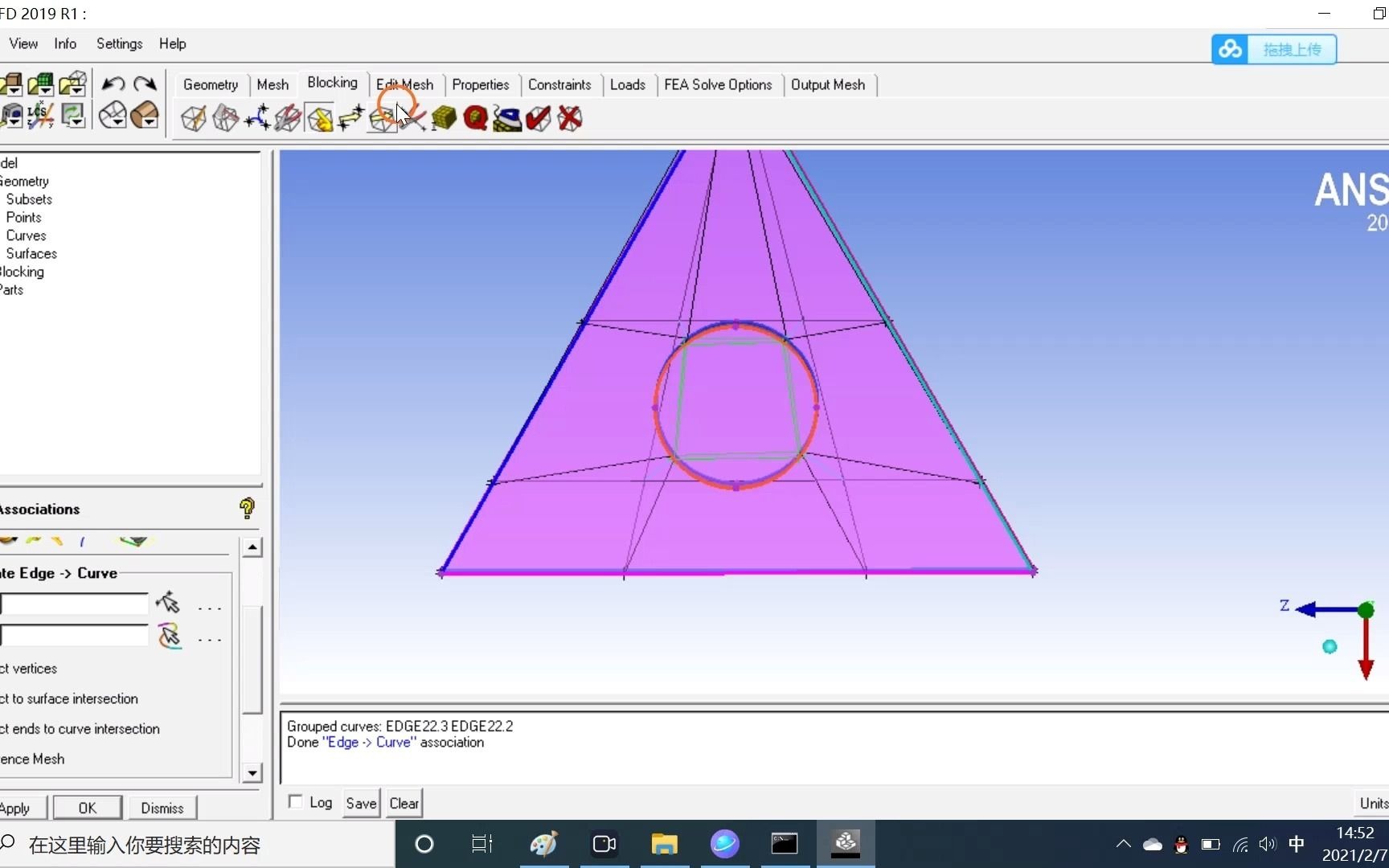Click the Split Block icon
This screenshot has height=868, width=1389.
point(225,118)
